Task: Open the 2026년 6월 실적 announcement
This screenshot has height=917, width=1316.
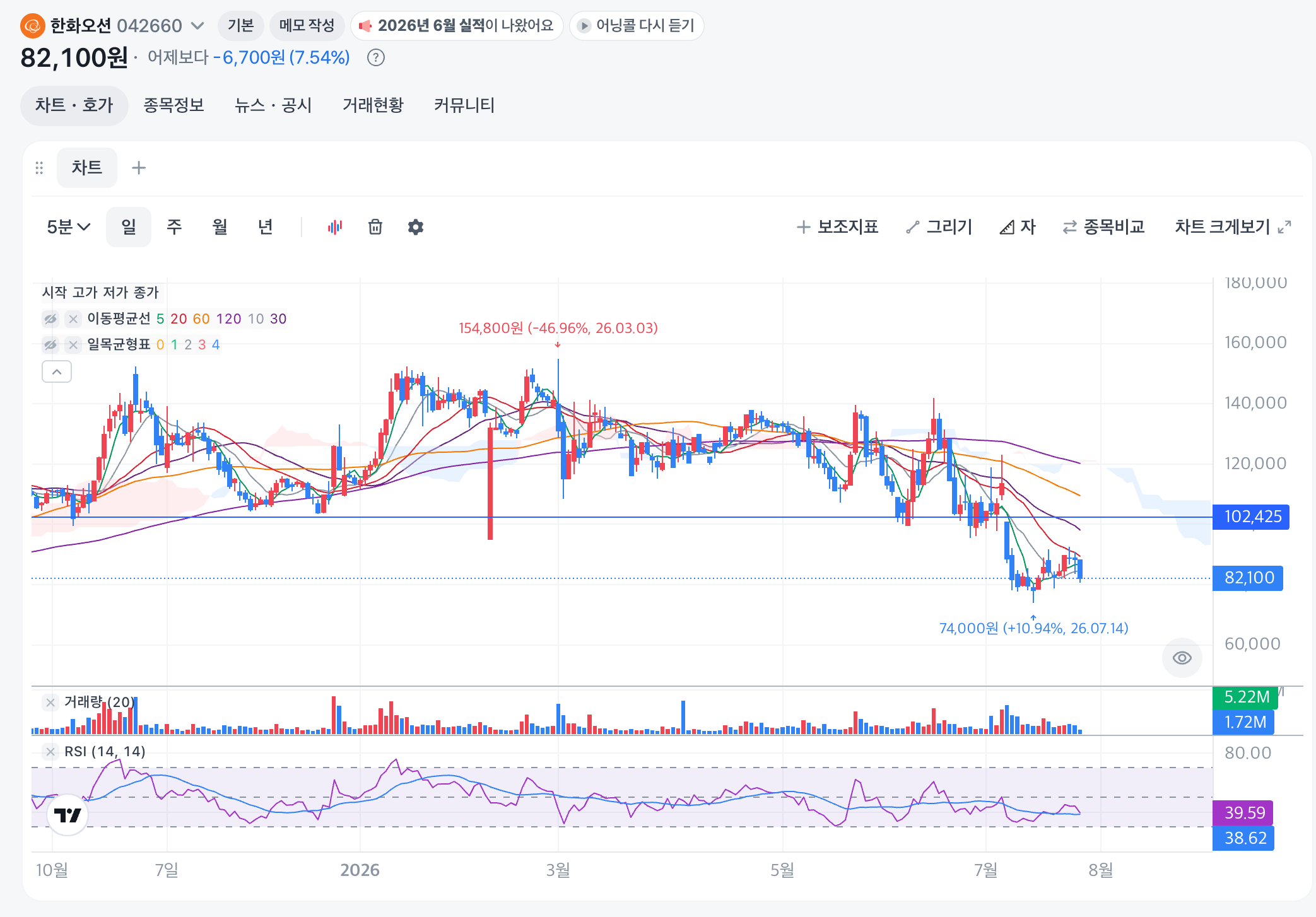Action: 457,26
